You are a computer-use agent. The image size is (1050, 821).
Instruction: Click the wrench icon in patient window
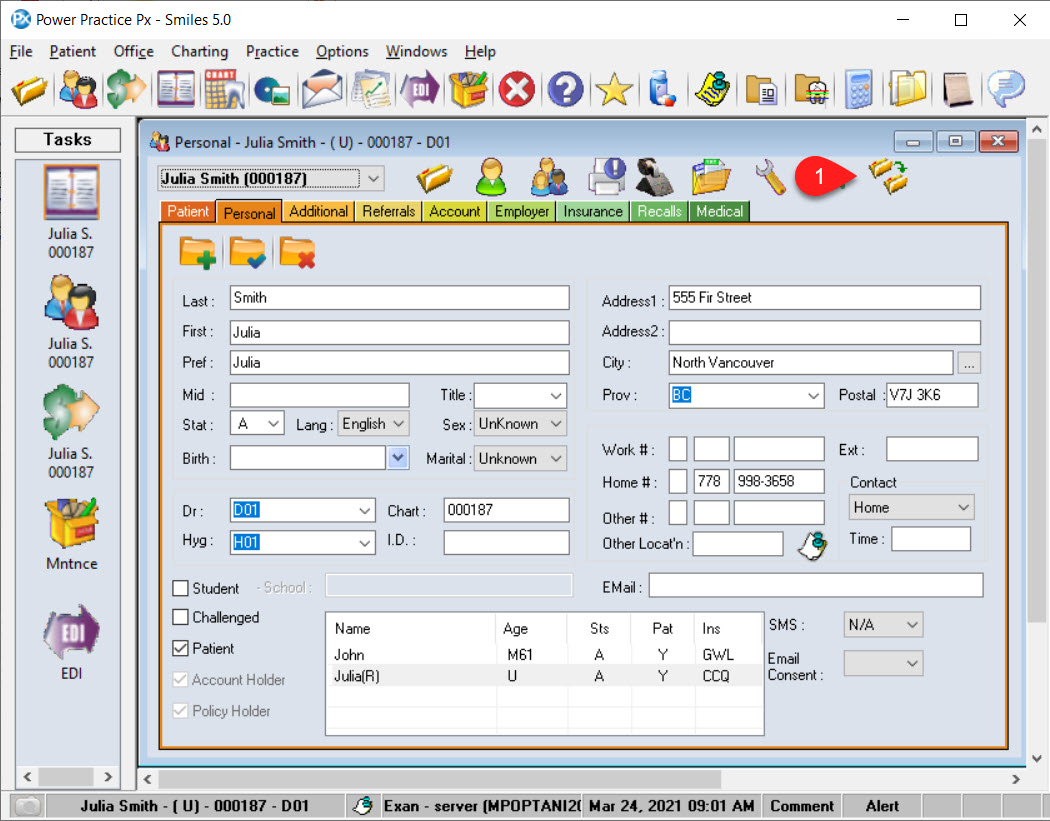(770, 177)
